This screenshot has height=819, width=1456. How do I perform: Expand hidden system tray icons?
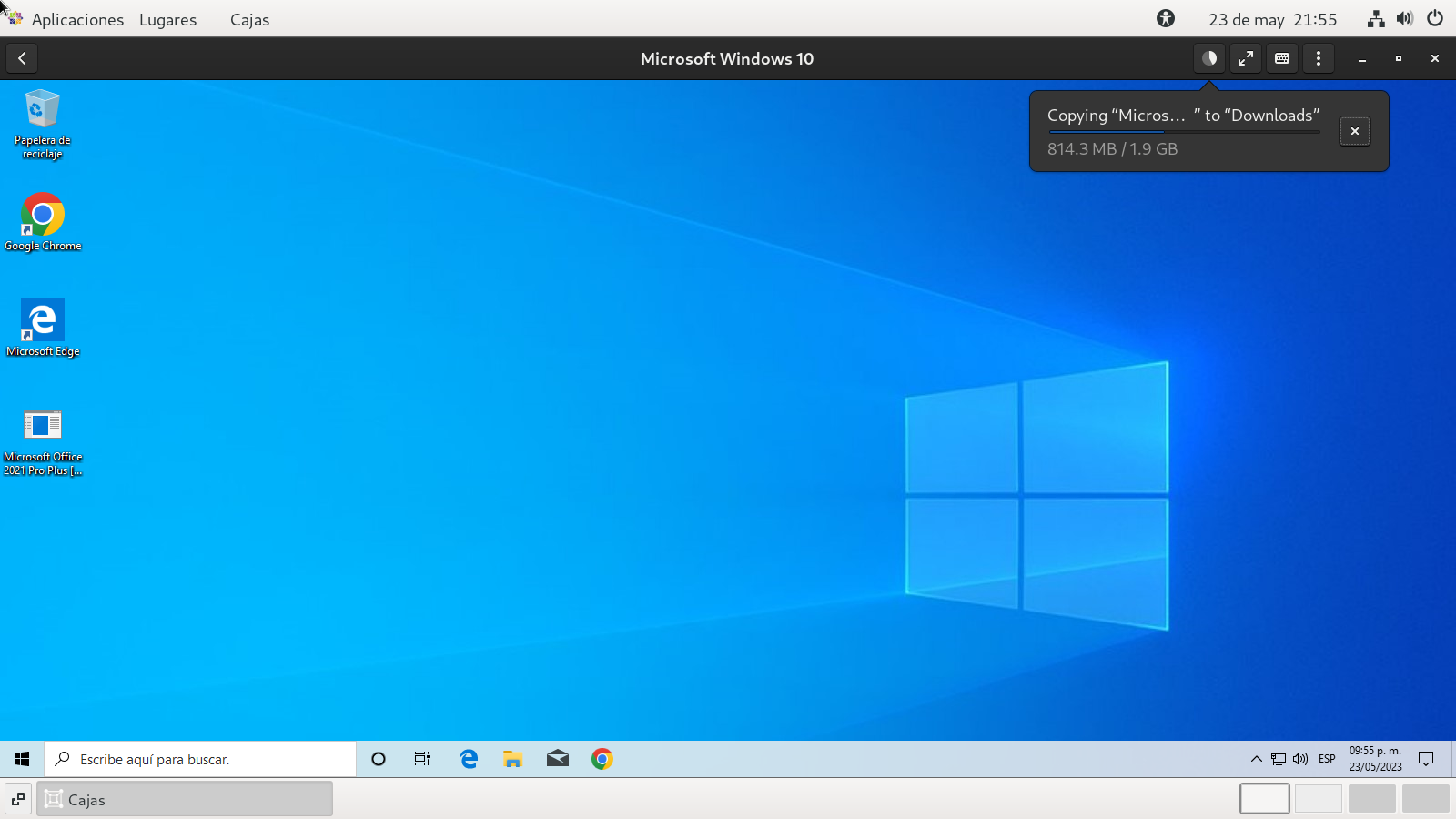click(1256, 759)
